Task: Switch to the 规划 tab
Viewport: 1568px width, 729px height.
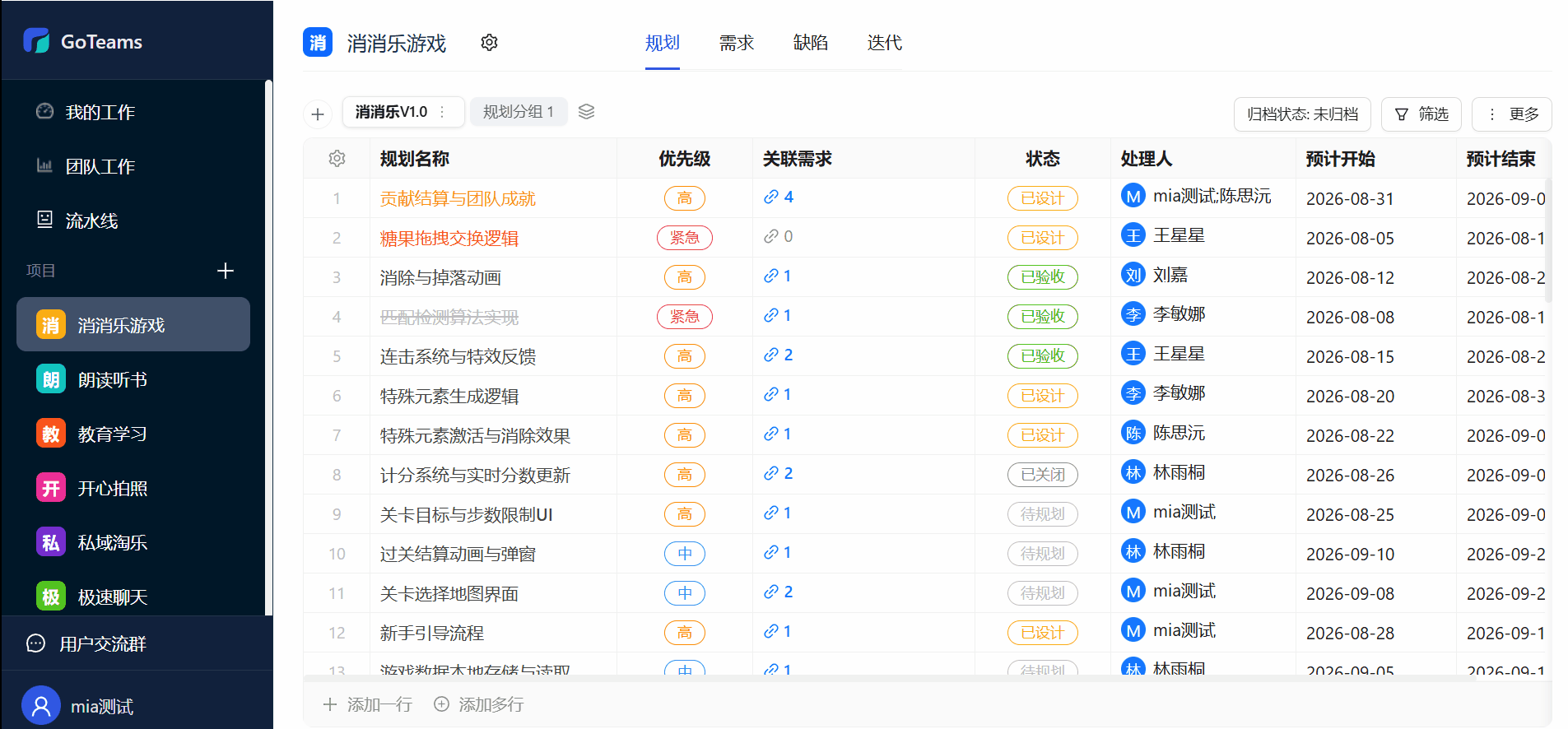Action: pyautogui.click(x=663, y=43)
